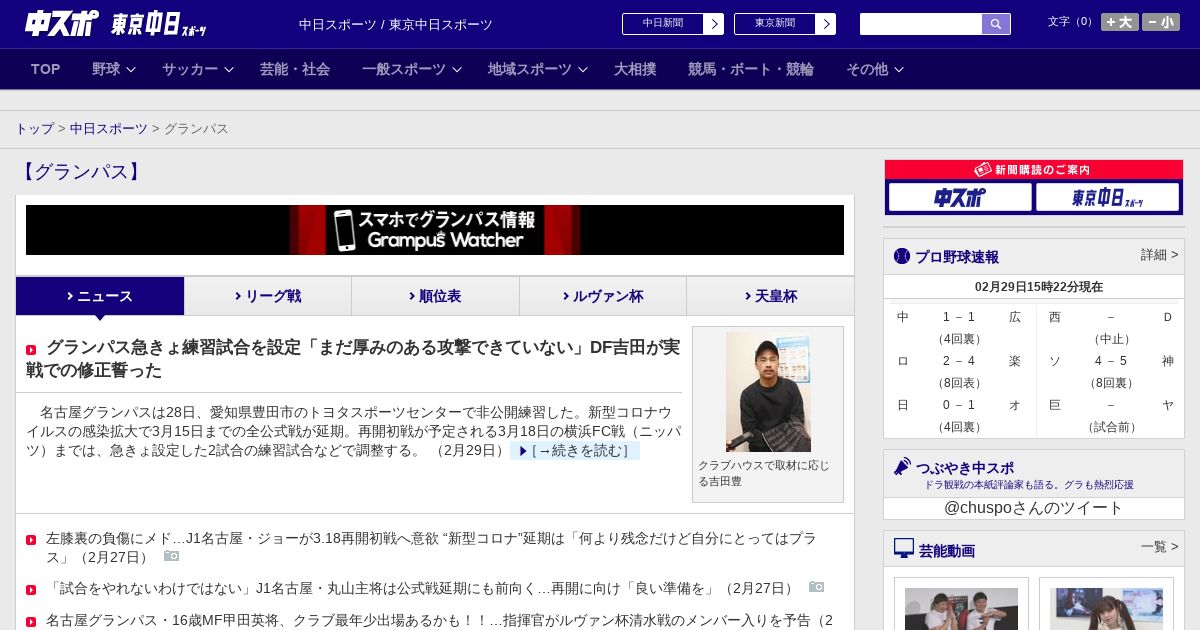Open 芸能動画 heading link
The height and width of the screenshot is (630, 1200).
point(947,550)
